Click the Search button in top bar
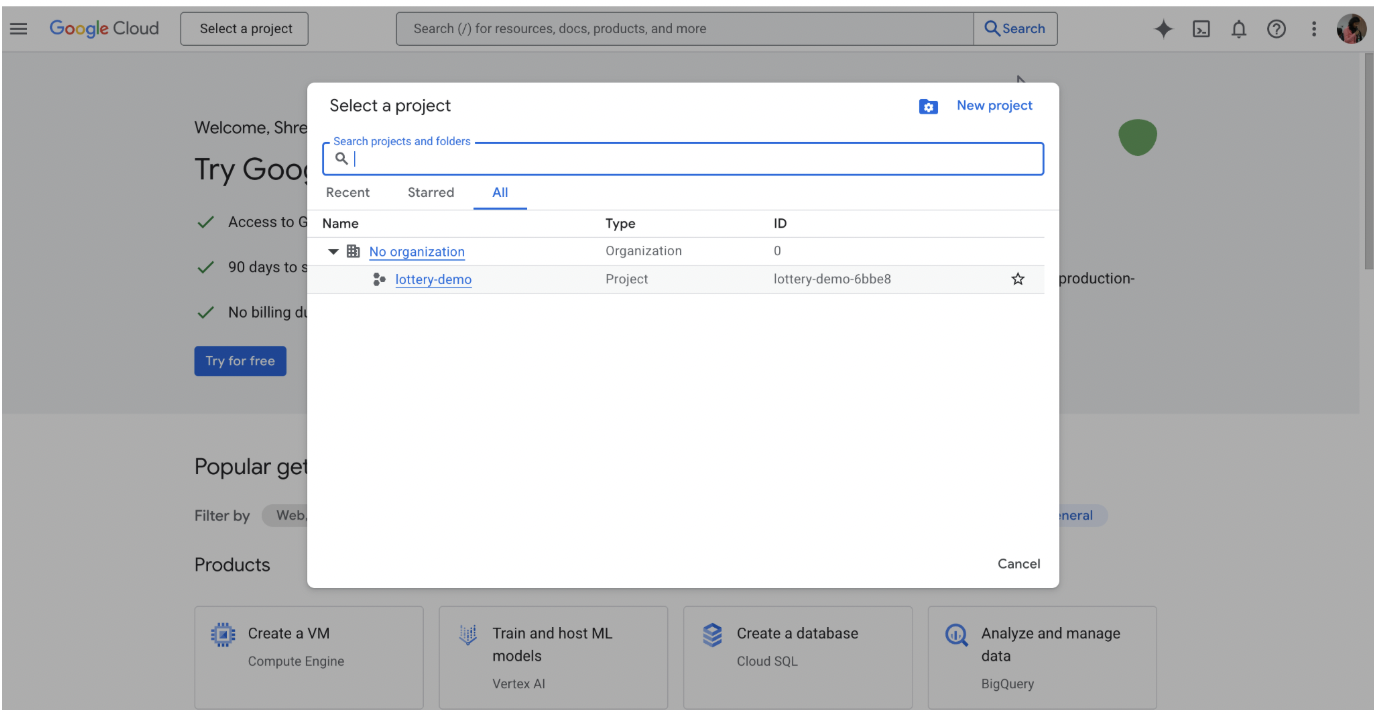This screenshot has width=1376, height=714. (1015, 29)
